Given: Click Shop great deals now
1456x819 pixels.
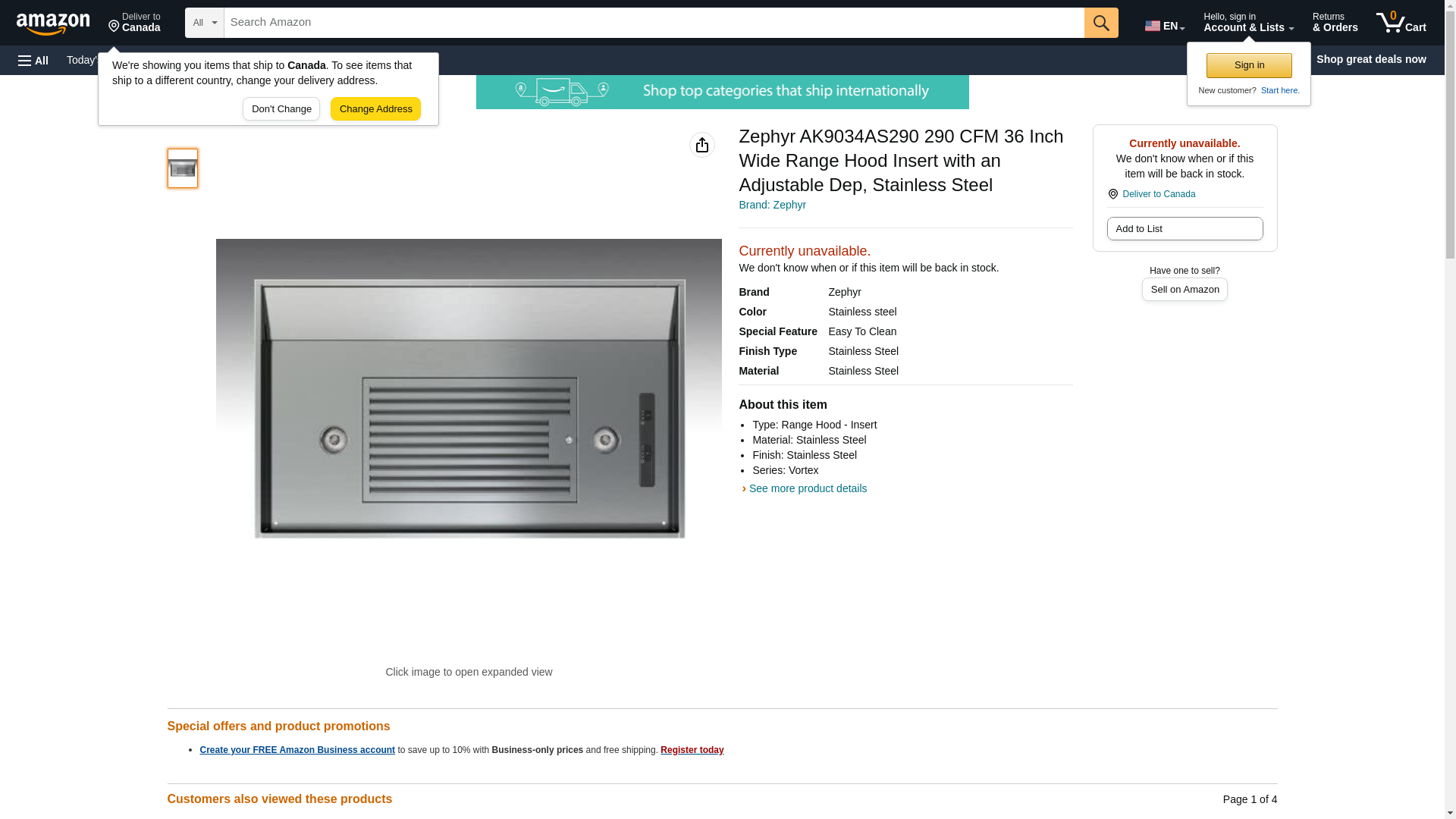Looking at the screenshot, I should 1371,59.
